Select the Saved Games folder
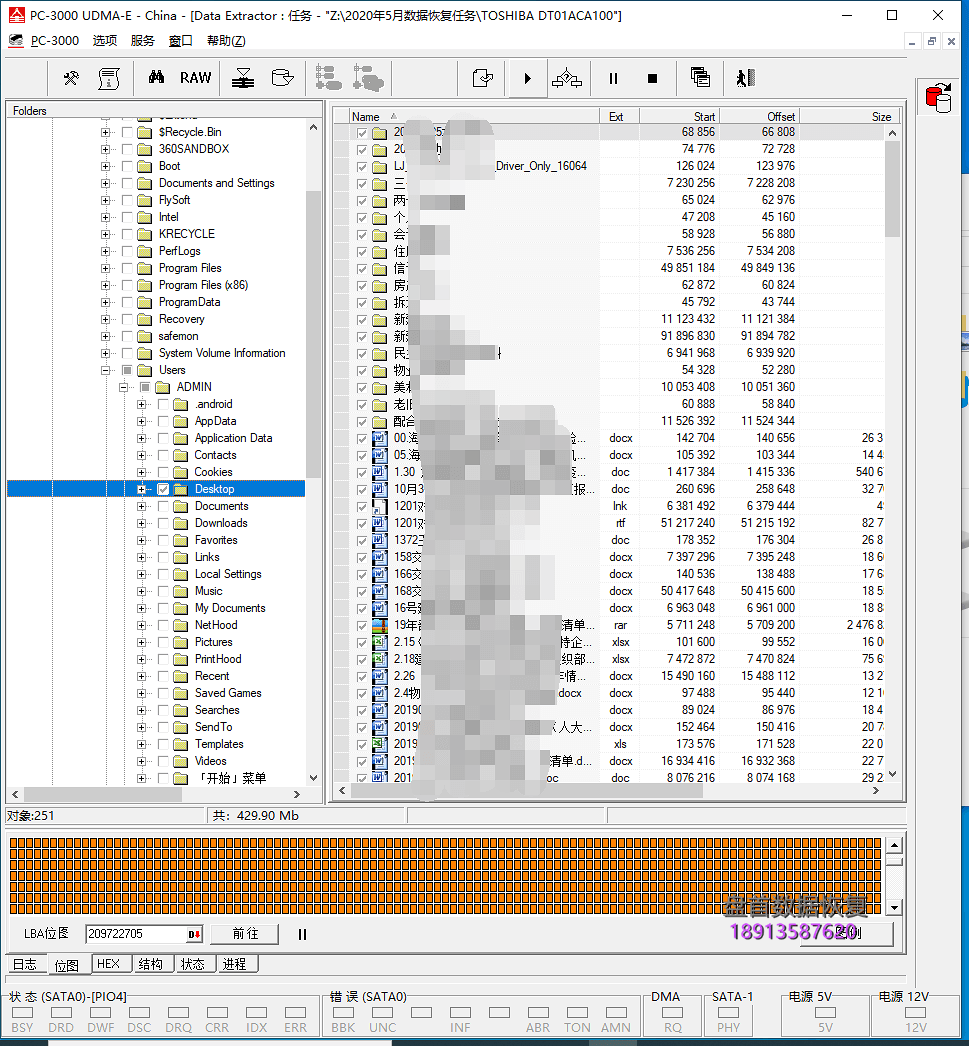969x1046 pixels. pyautogui.click(x=227, y=693)
